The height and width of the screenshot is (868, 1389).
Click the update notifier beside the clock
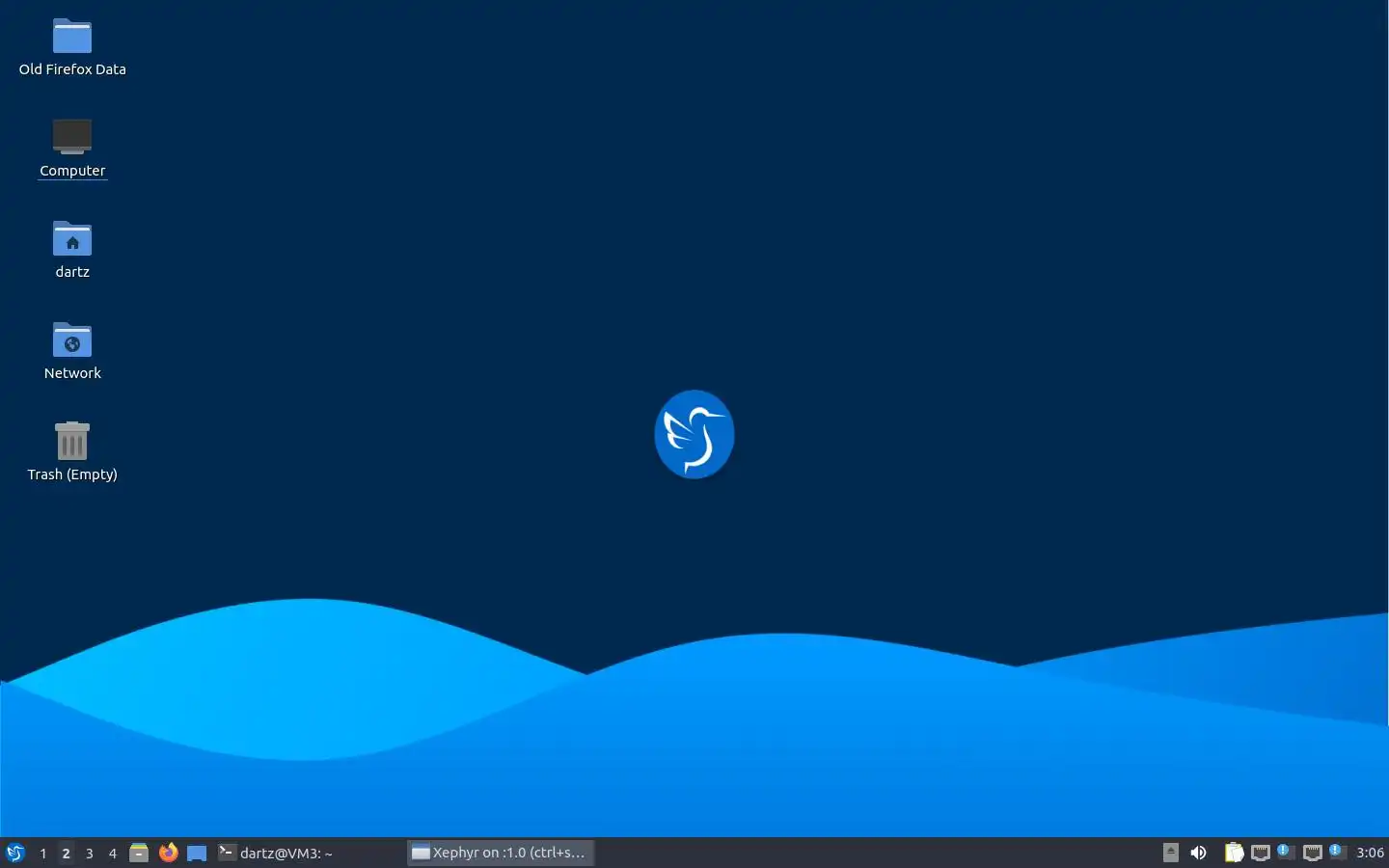pos(1337,852)
